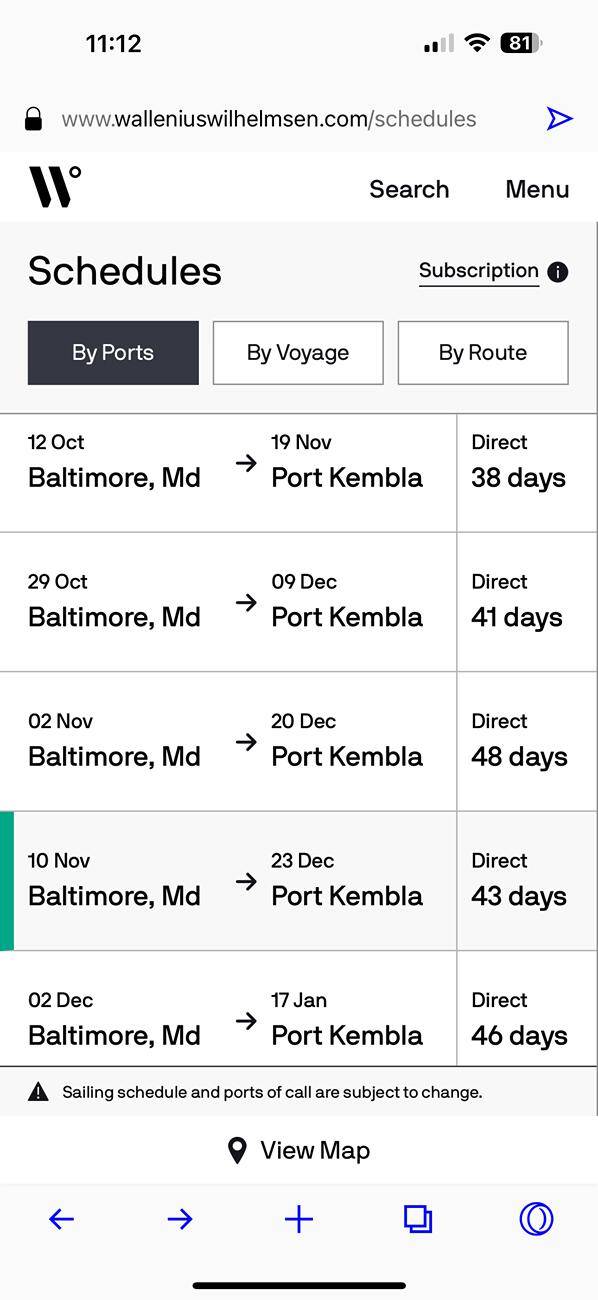
Task: Switch to the By Route tab
Action: [x=483, y=352]
